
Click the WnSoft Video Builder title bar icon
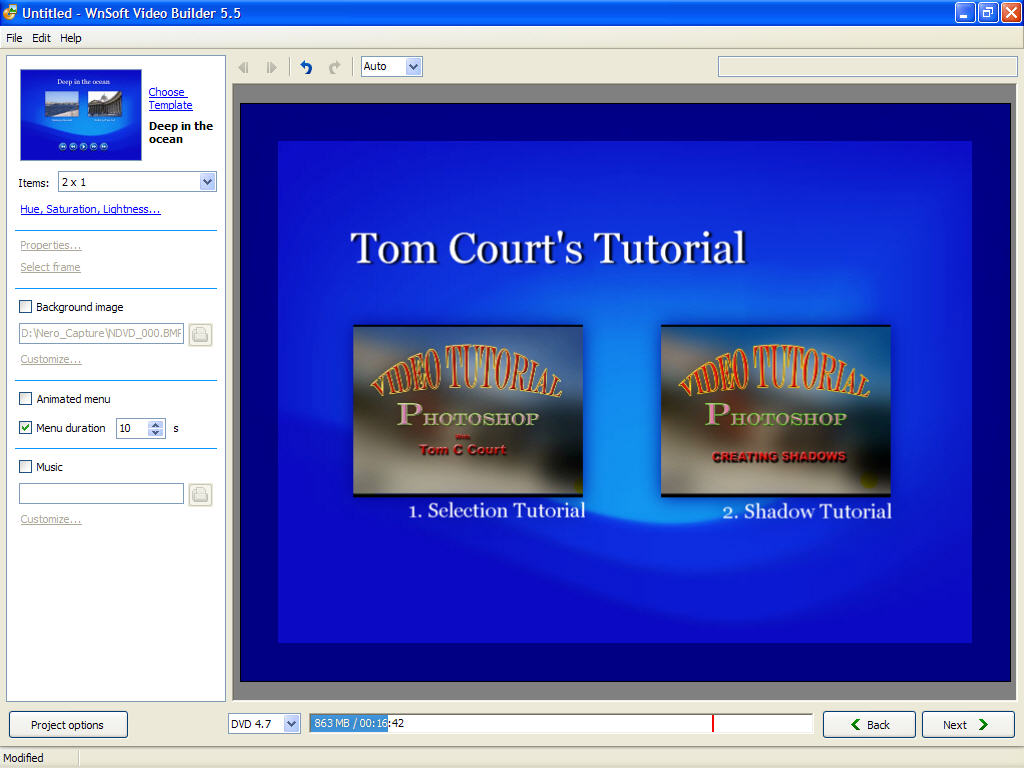10,12
